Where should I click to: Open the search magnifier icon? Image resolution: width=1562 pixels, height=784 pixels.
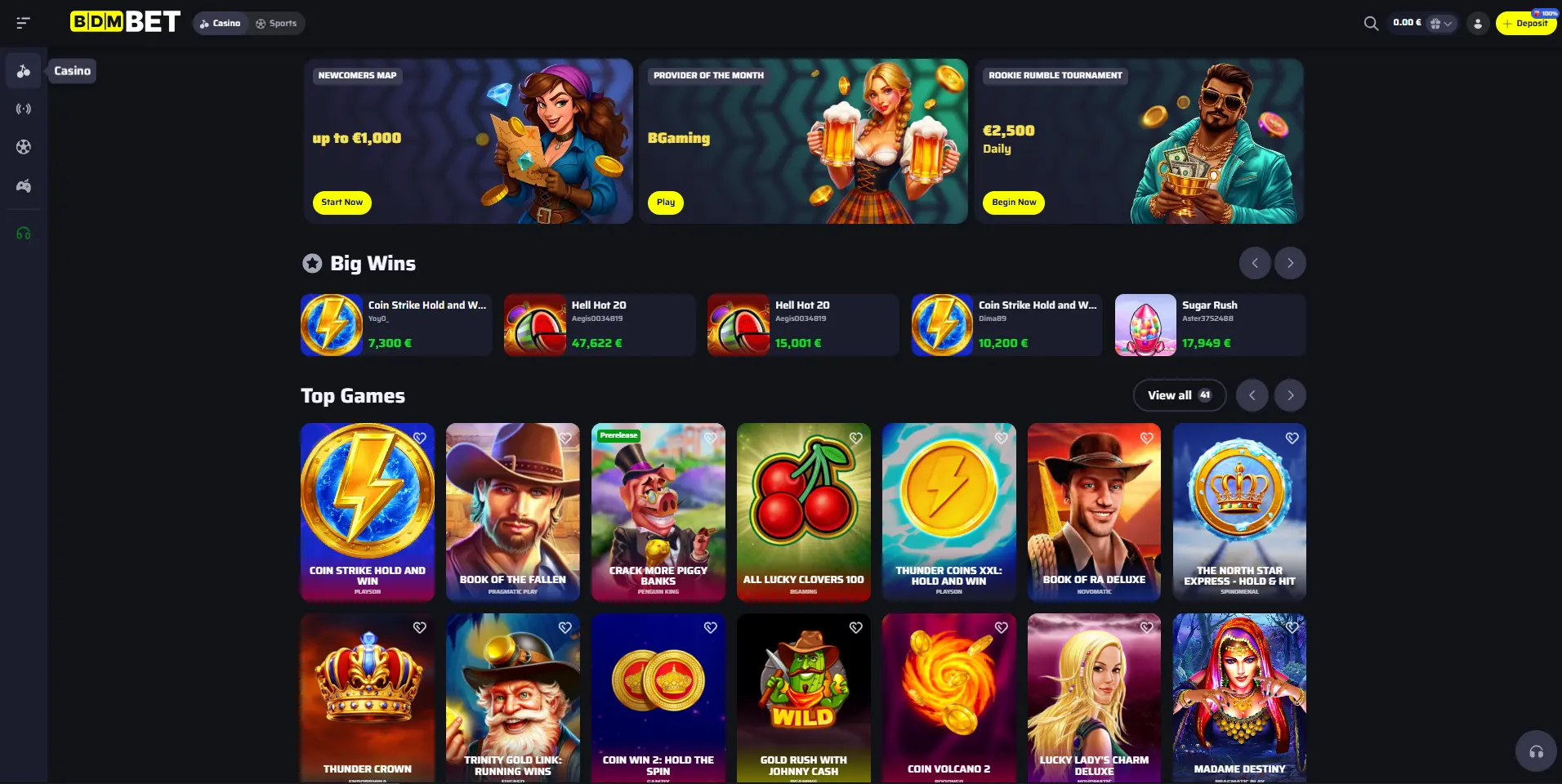click(1371, 24)
